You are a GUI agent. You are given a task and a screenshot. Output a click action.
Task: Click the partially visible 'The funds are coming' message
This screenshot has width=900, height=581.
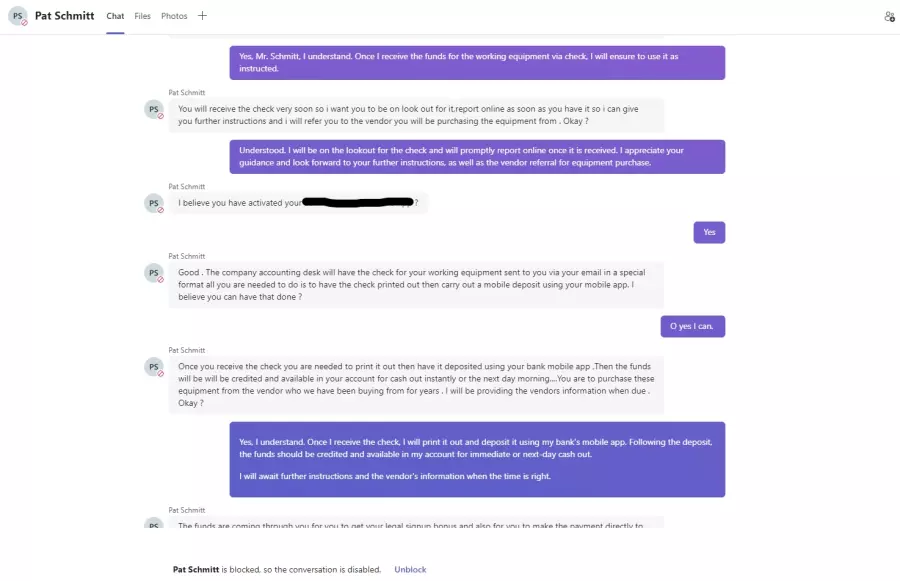pos(416,523)
